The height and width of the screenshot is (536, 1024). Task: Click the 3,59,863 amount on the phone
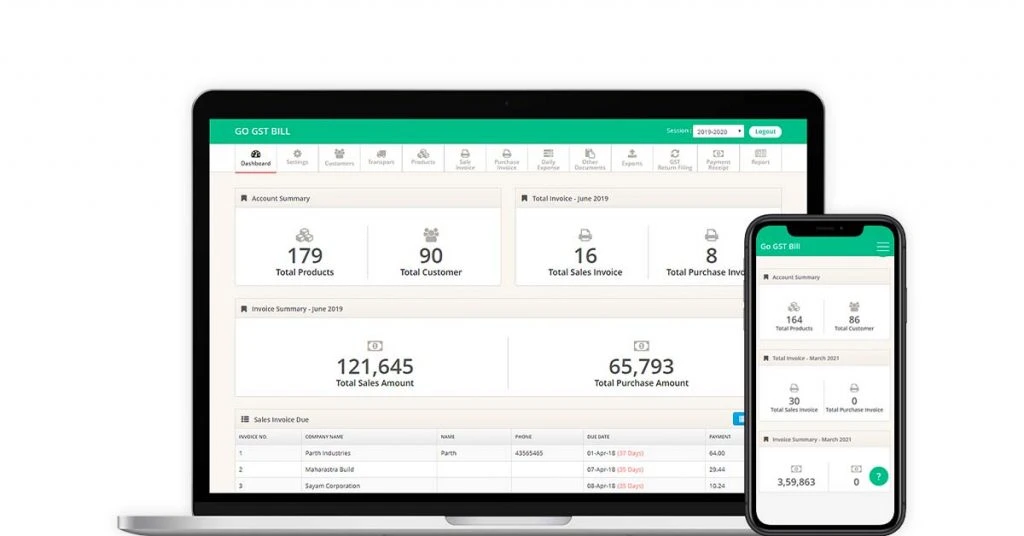[x=796, y=482]
